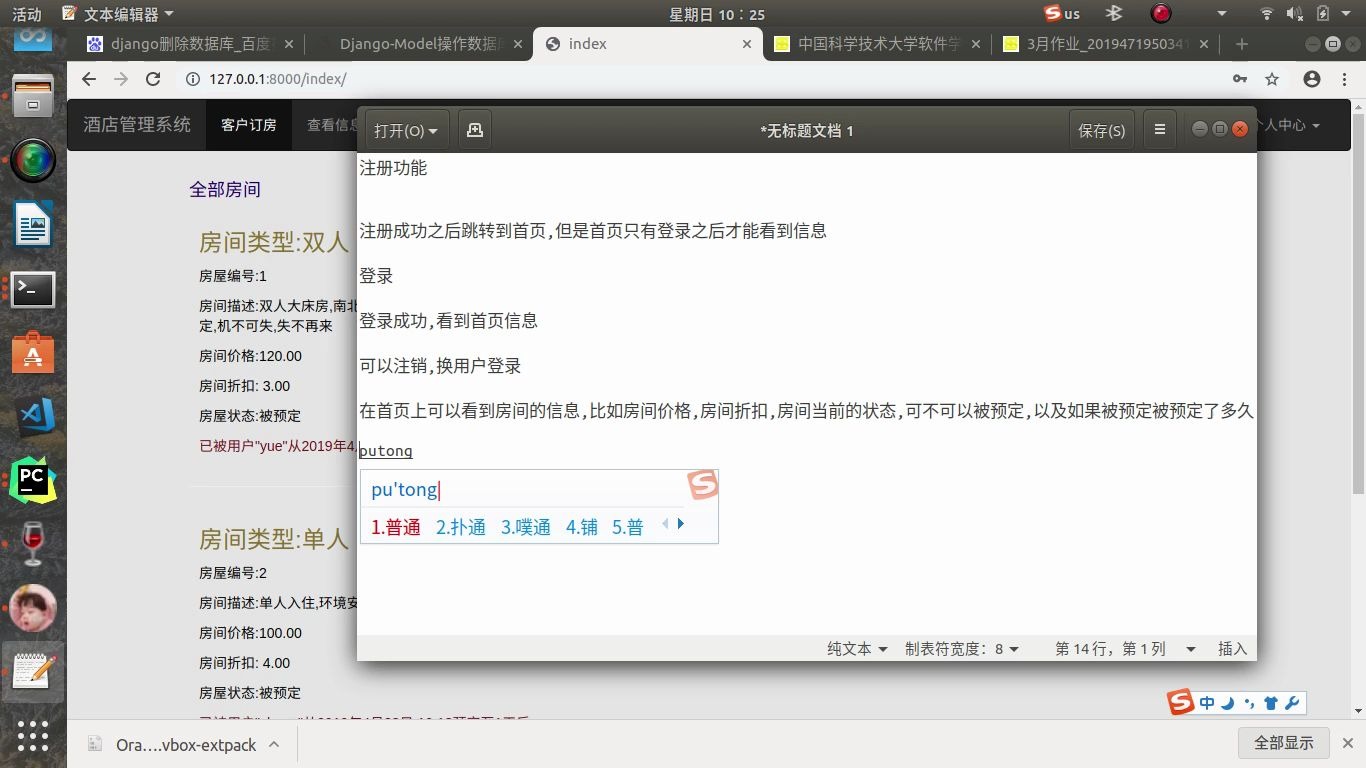Expand the Ora...vbox-extpack download options
The width and height of the screenshot is (1366, 768).
tap(274, 744)
